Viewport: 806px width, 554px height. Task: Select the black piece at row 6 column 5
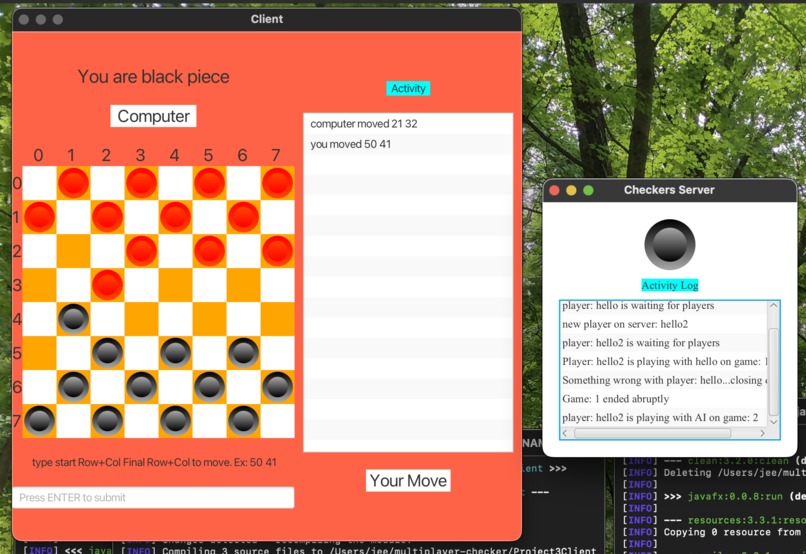pyautogui.click(x=209, y=387)
